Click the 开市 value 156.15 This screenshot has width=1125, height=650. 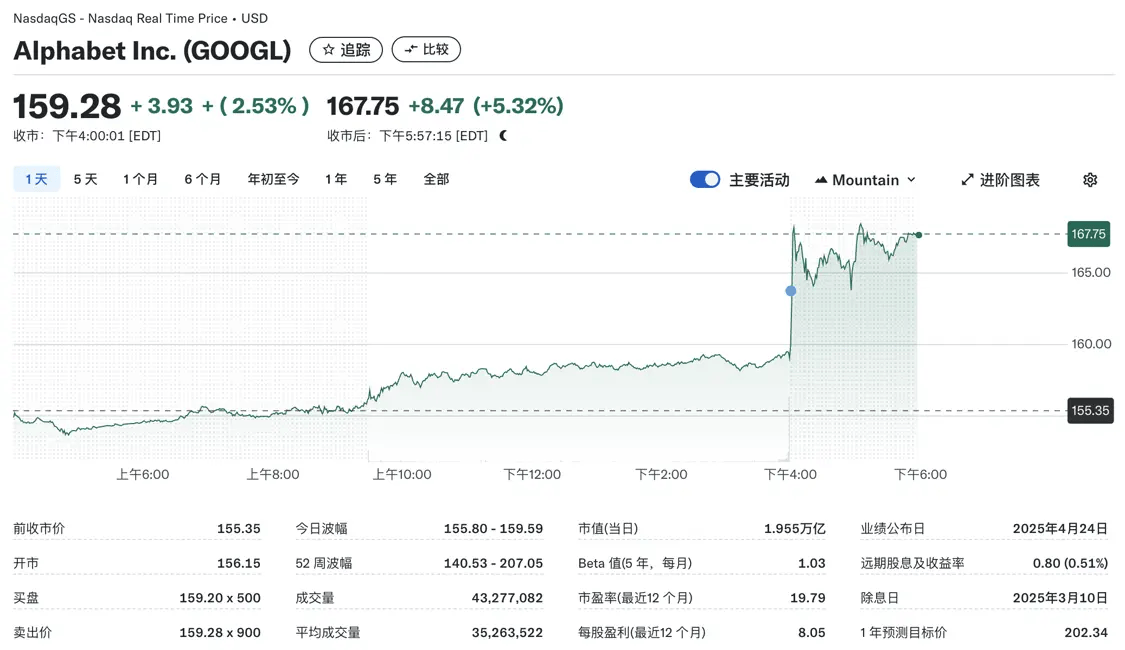point(239,563)
